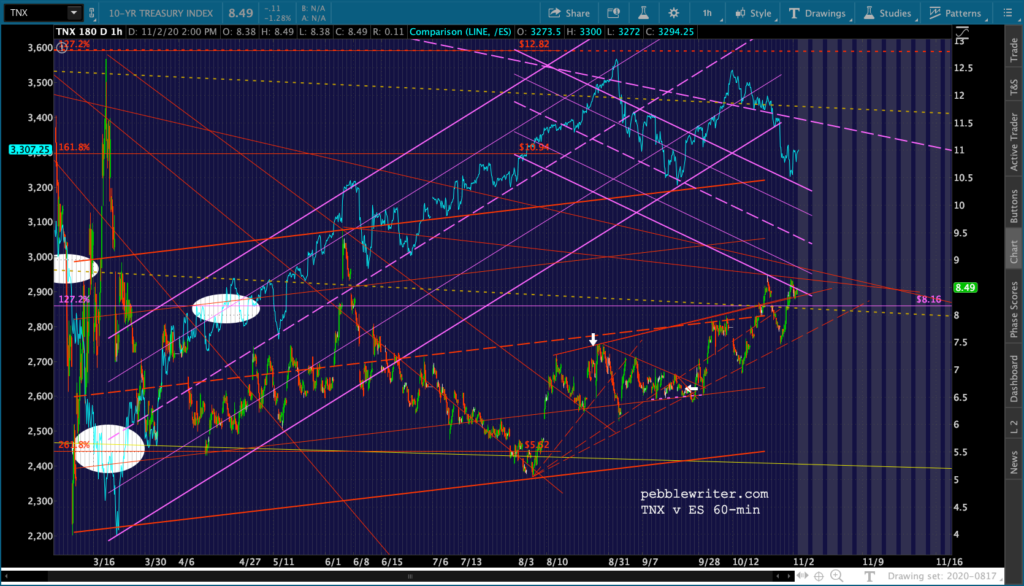Open the Drawing set selector
The height and width of the screenshot is (586, 1024).
click(942, 576)
